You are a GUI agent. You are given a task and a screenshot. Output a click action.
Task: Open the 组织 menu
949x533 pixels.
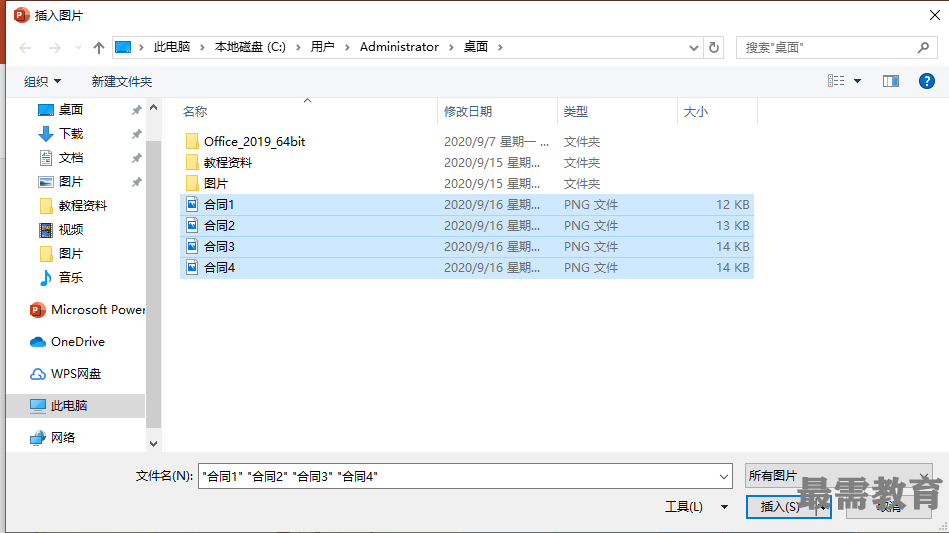pyautogui.click(x=42, y=81)
